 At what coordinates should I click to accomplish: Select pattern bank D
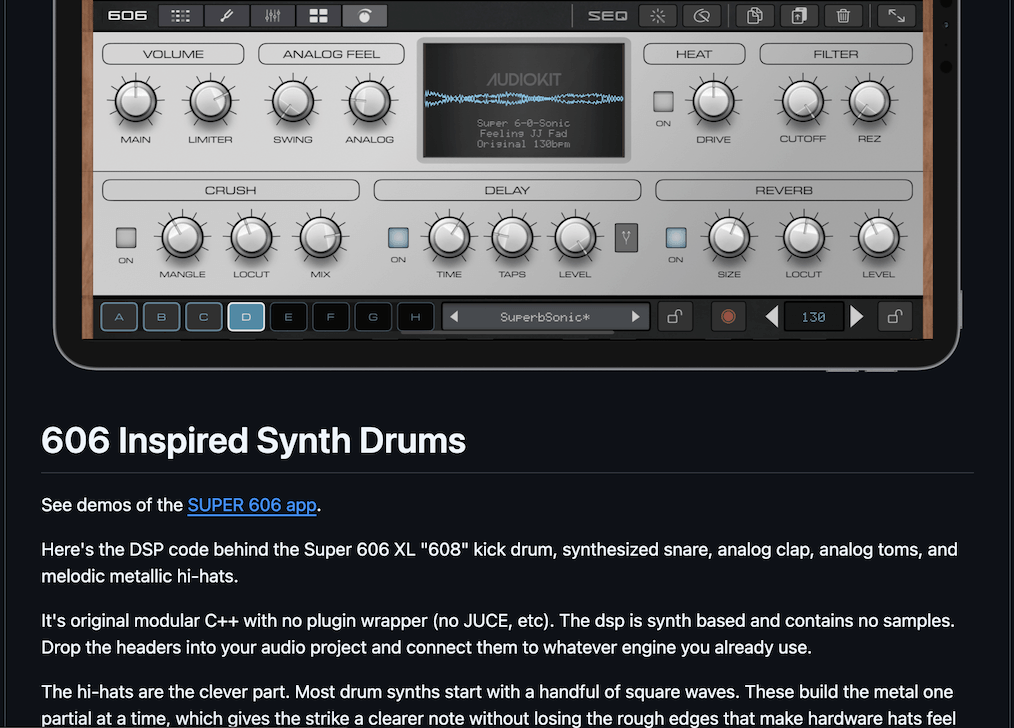pos(246,317)
